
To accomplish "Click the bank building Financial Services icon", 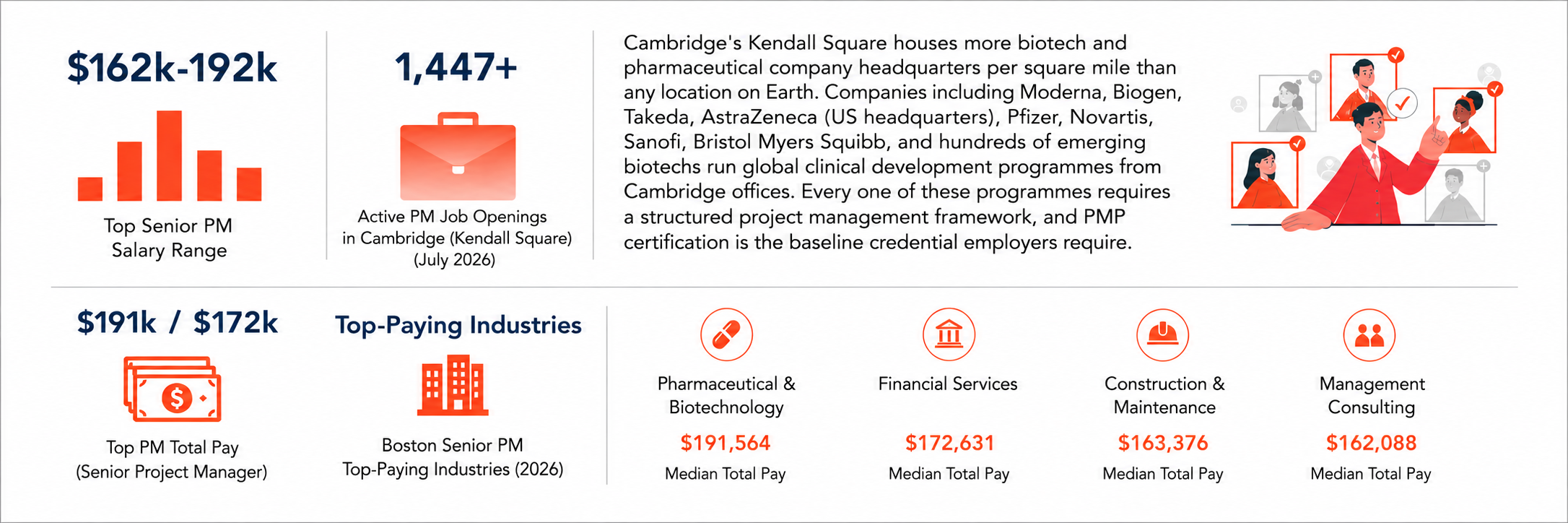I will (x=949, y=334).
